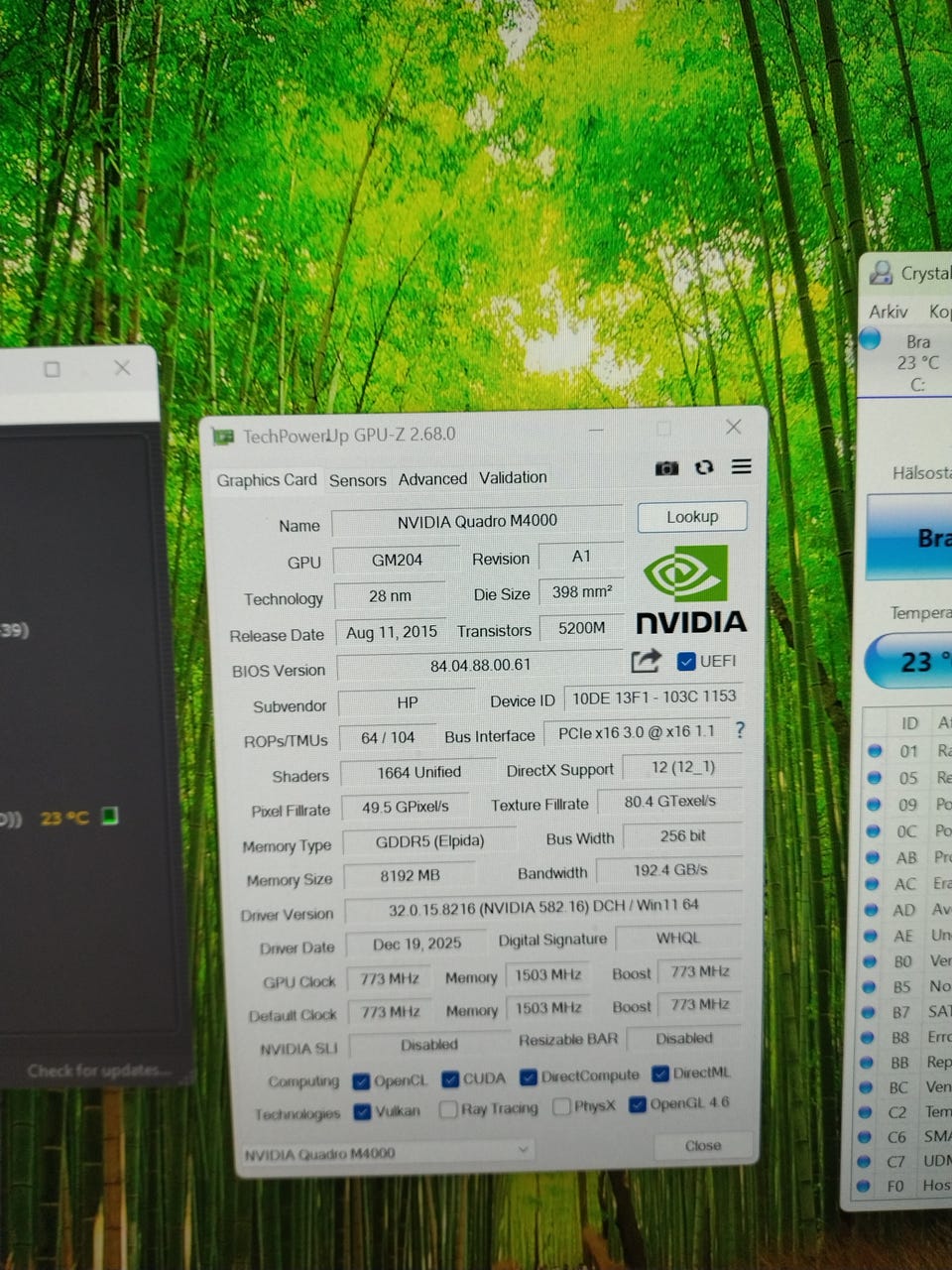Image resolution: width=952 pixels, height=1270 pixels.
Task: Close the dark left window
Action: pyautogui.click(x=122, y=368)
